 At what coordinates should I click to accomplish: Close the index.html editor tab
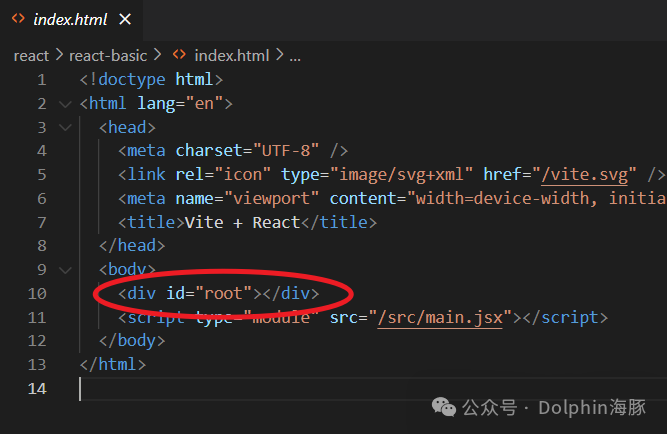(x=125, y=19)
